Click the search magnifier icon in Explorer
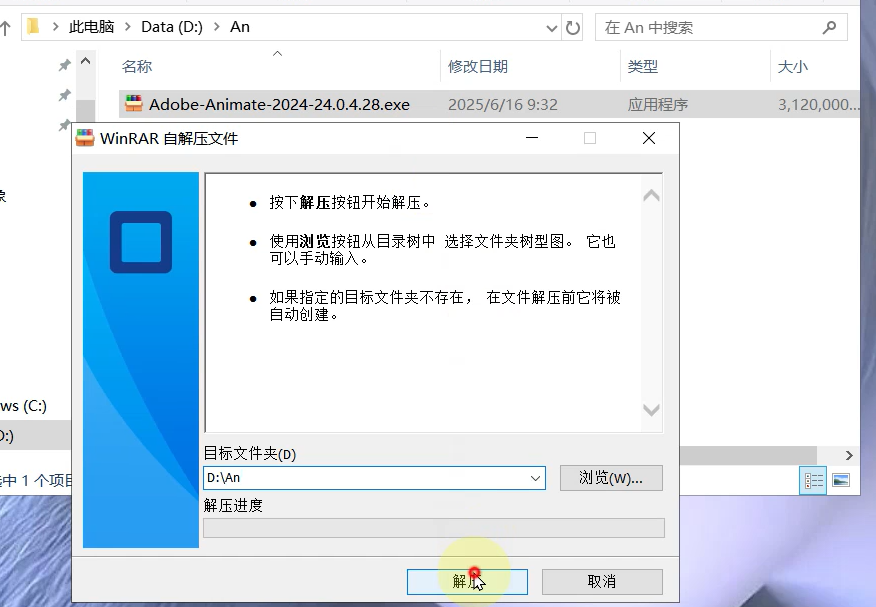This screenshot has height=607, width=876. (830, 27)
